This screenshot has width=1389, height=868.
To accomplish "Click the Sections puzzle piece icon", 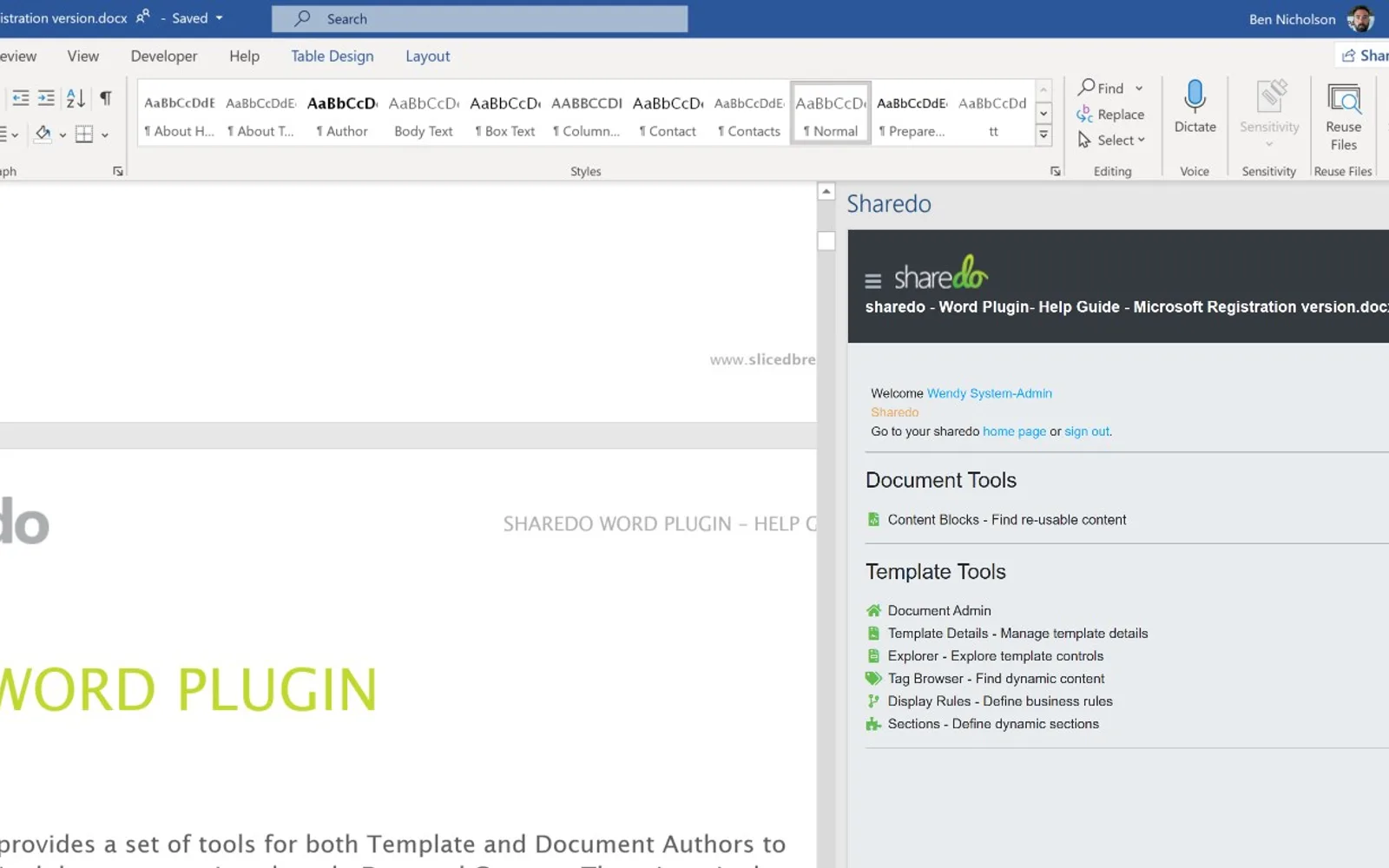I will pos(873,723).
